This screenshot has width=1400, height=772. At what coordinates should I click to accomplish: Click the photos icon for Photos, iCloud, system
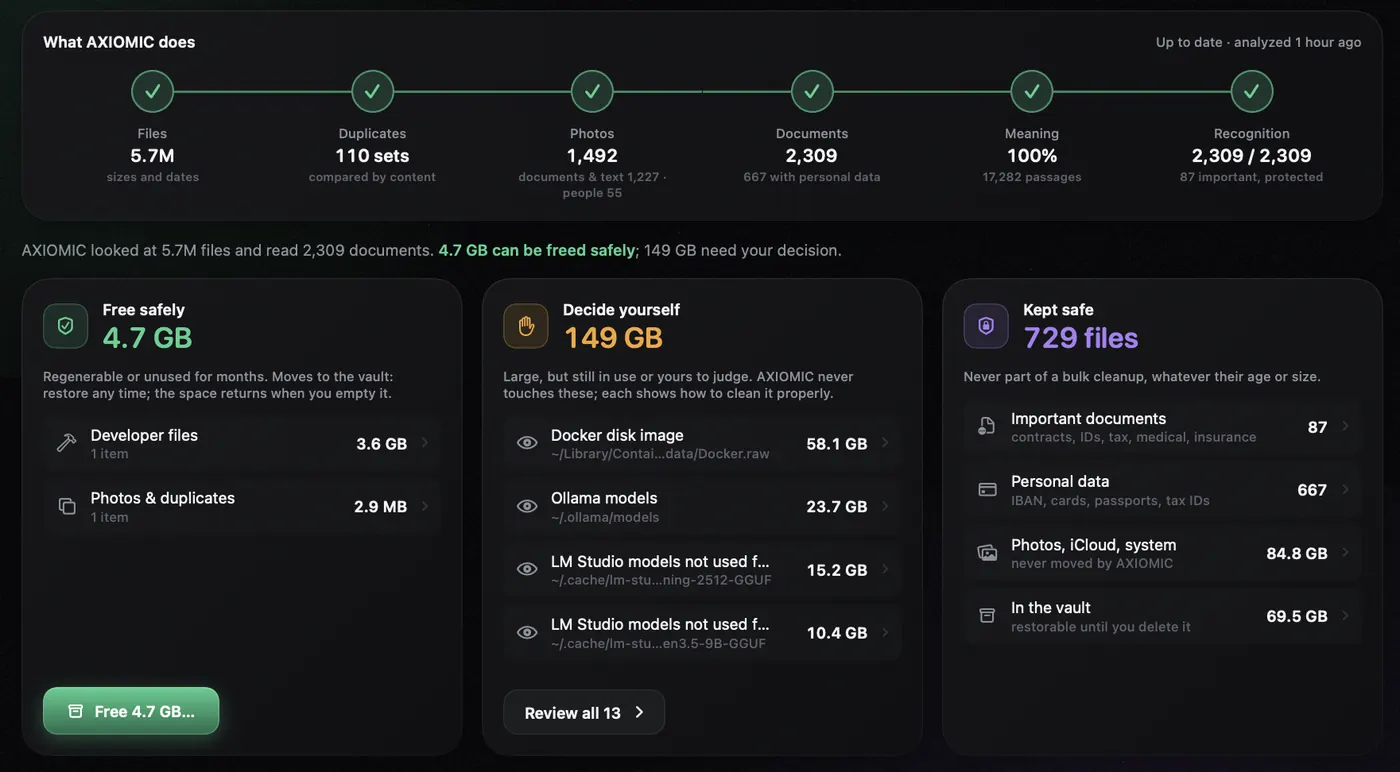987,553
